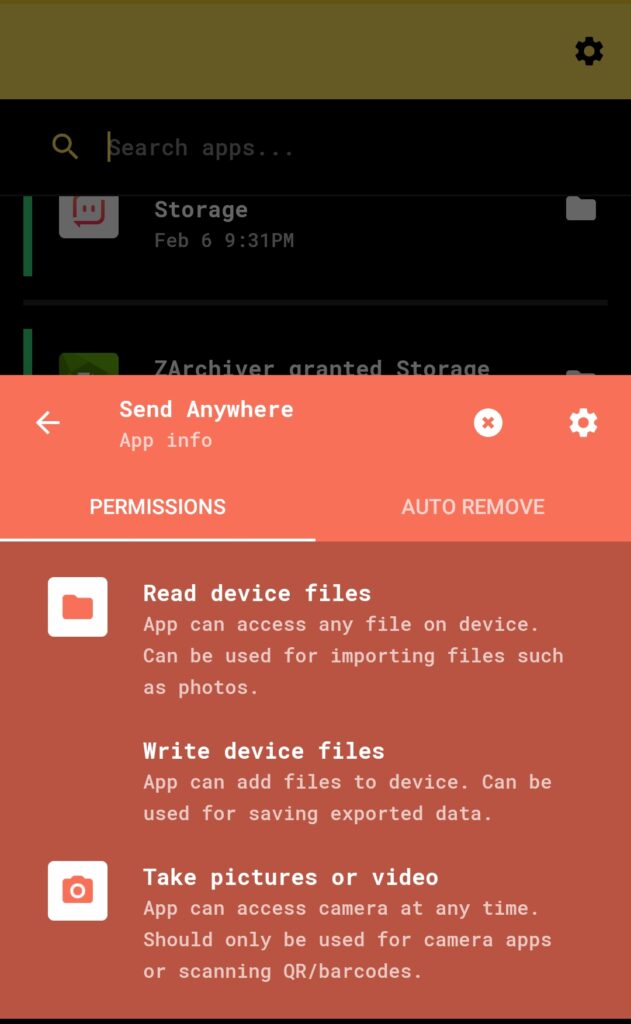The image size is (631, 1024).
Task: Tap the camera icon for Take pictures
Action: [78, 891]
